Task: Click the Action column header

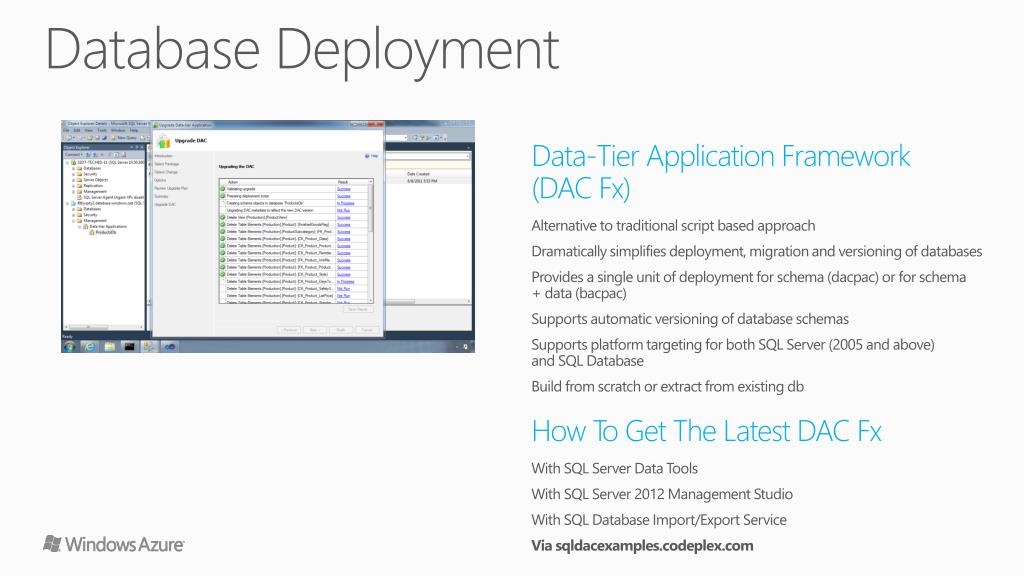Action: [x=232, y=182]
